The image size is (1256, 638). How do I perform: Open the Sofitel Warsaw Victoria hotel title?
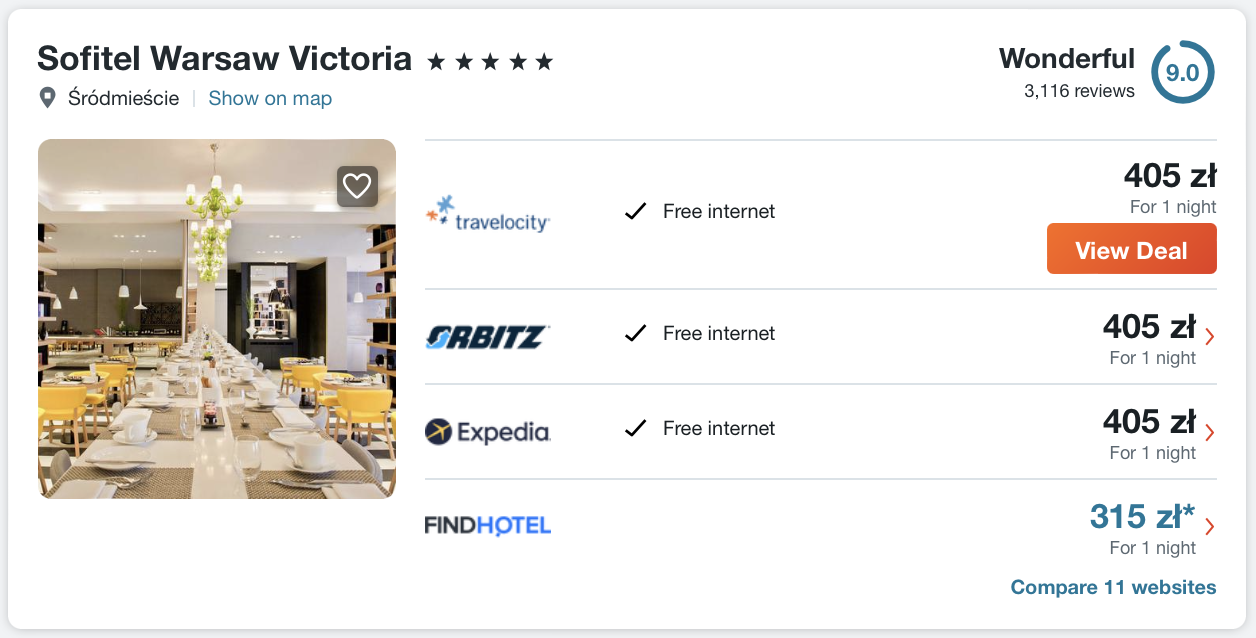(x=225, y=59)
